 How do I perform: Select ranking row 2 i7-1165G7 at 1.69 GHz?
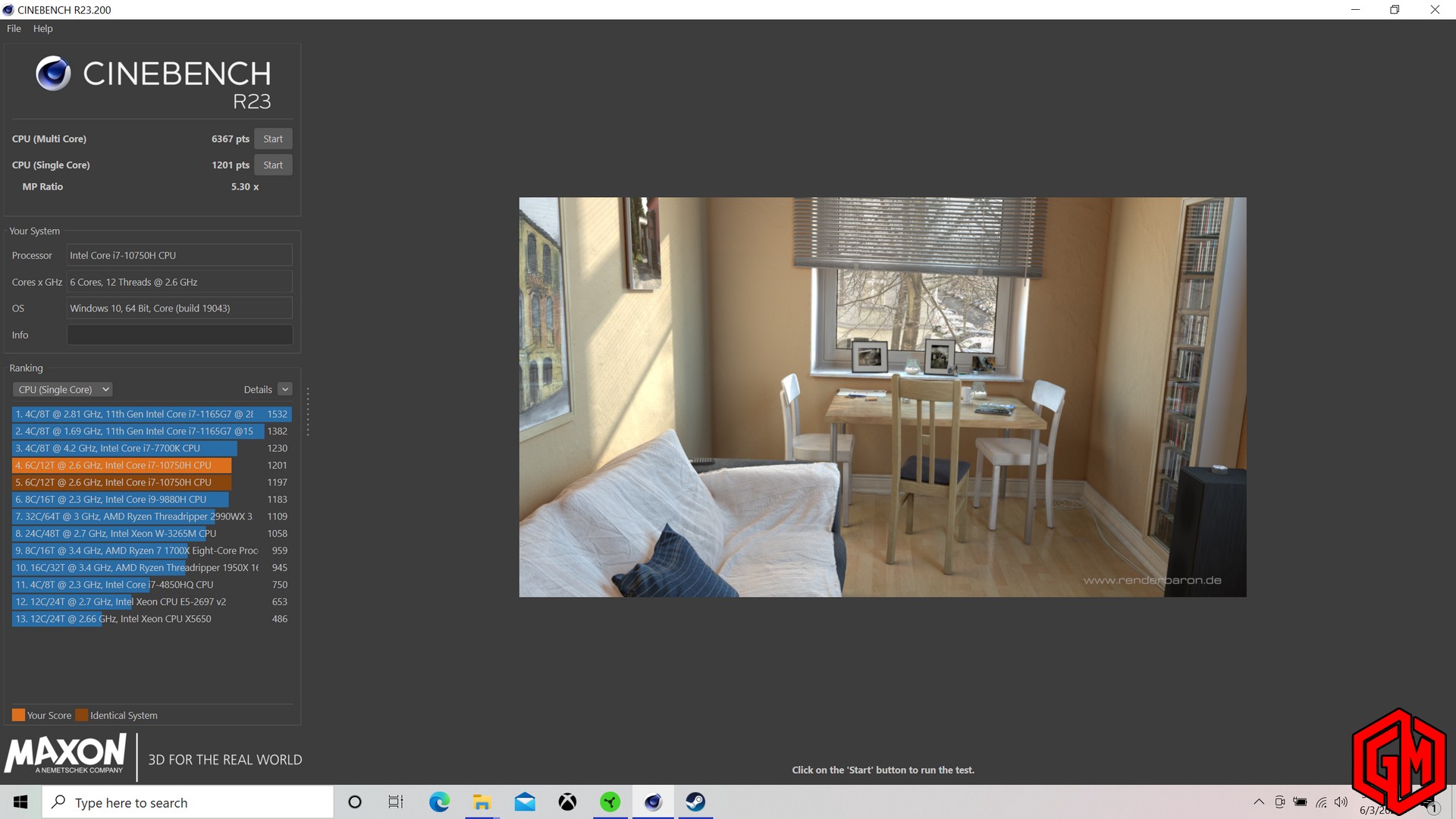click(x=152, y=431)
